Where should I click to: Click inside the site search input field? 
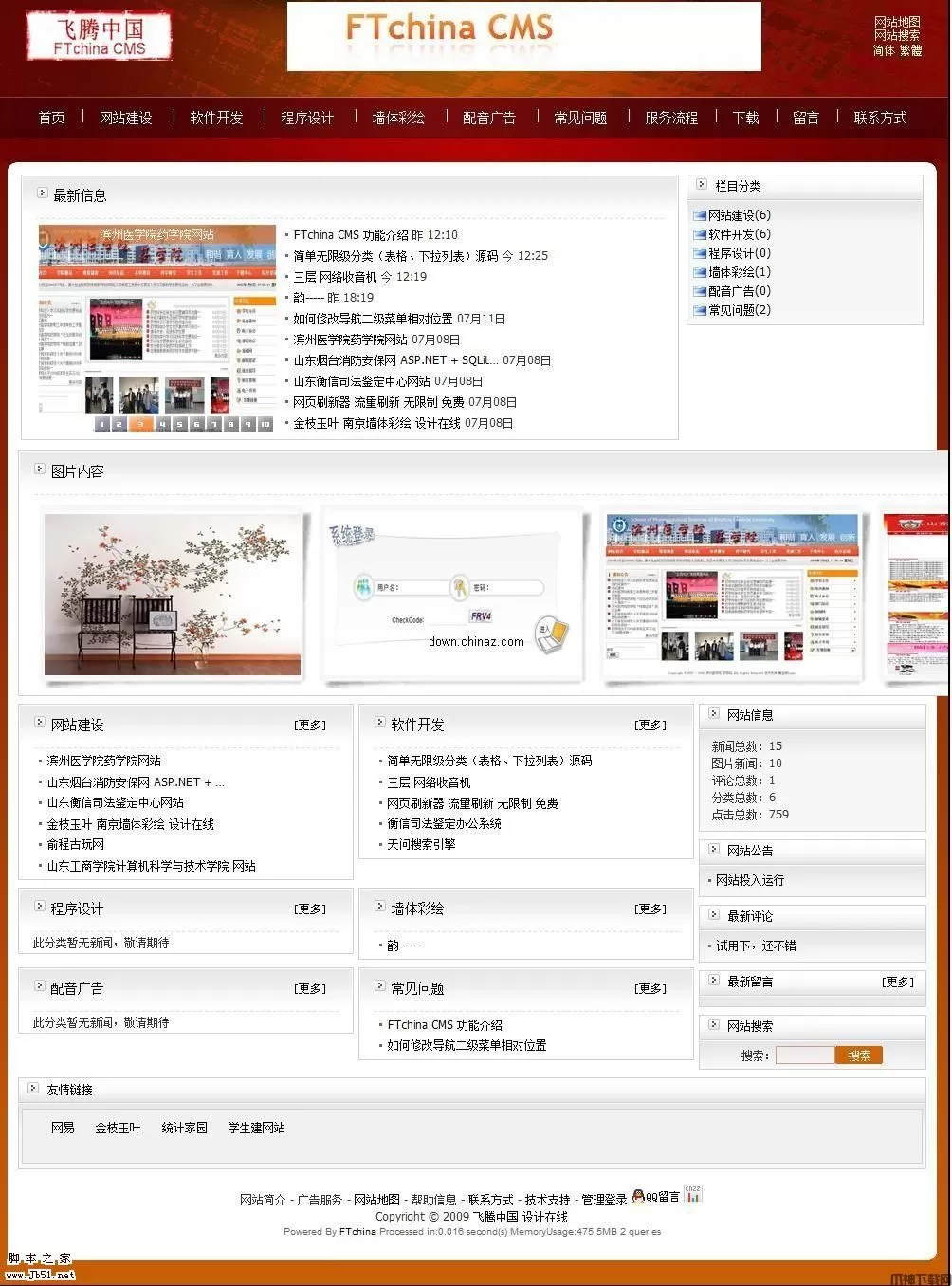[804, 1055]
